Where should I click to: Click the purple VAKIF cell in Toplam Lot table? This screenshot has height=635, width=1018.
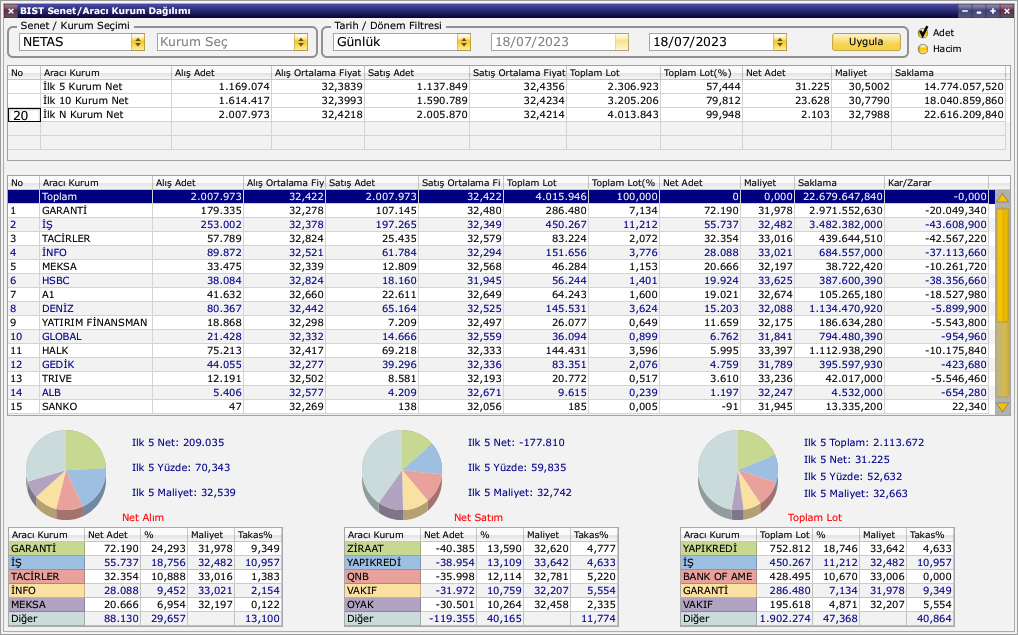pyautogui.click(x=718, y=604)
